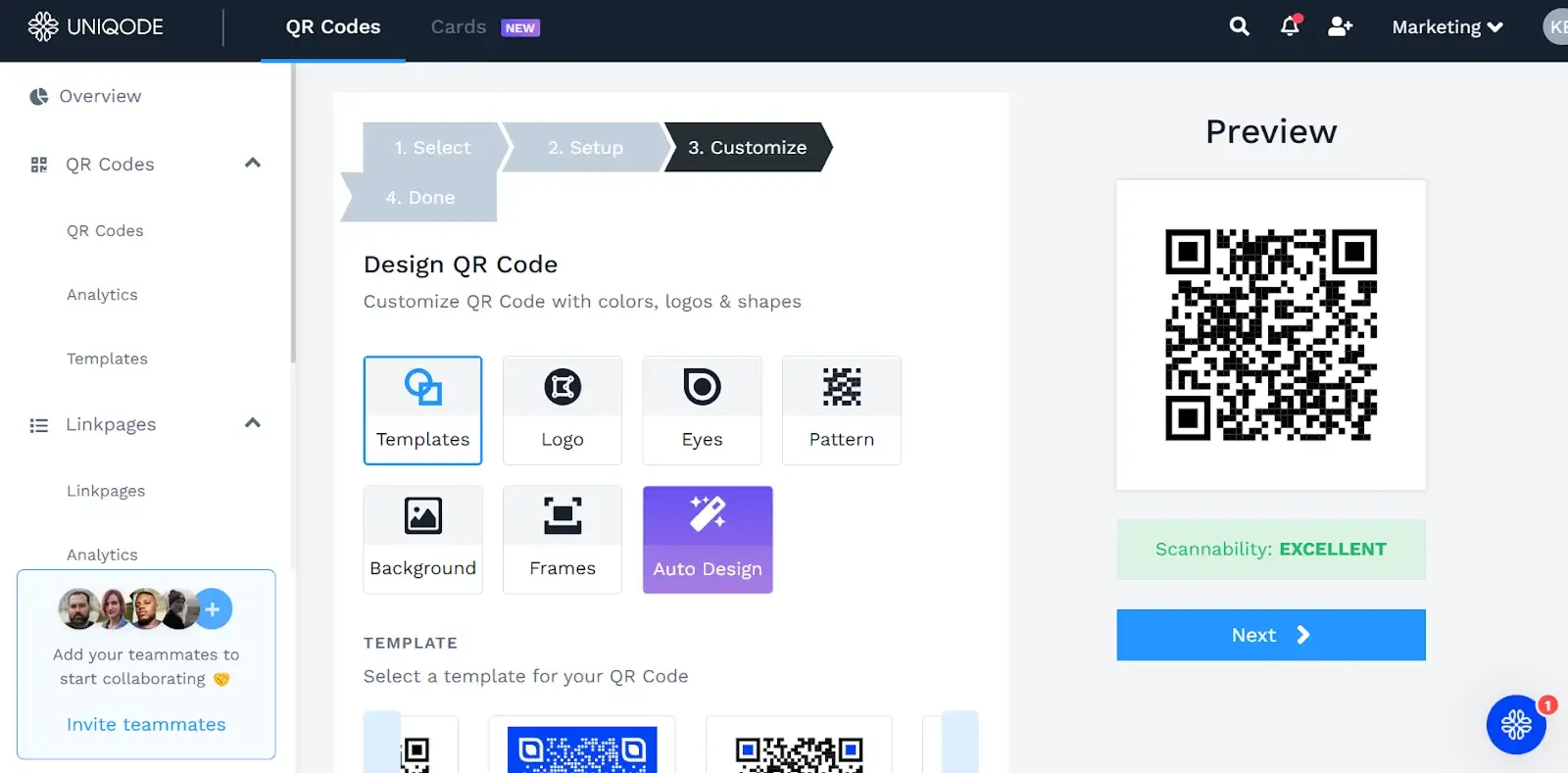
Task: Choose the blue QR code template
Action: (582, 747)
